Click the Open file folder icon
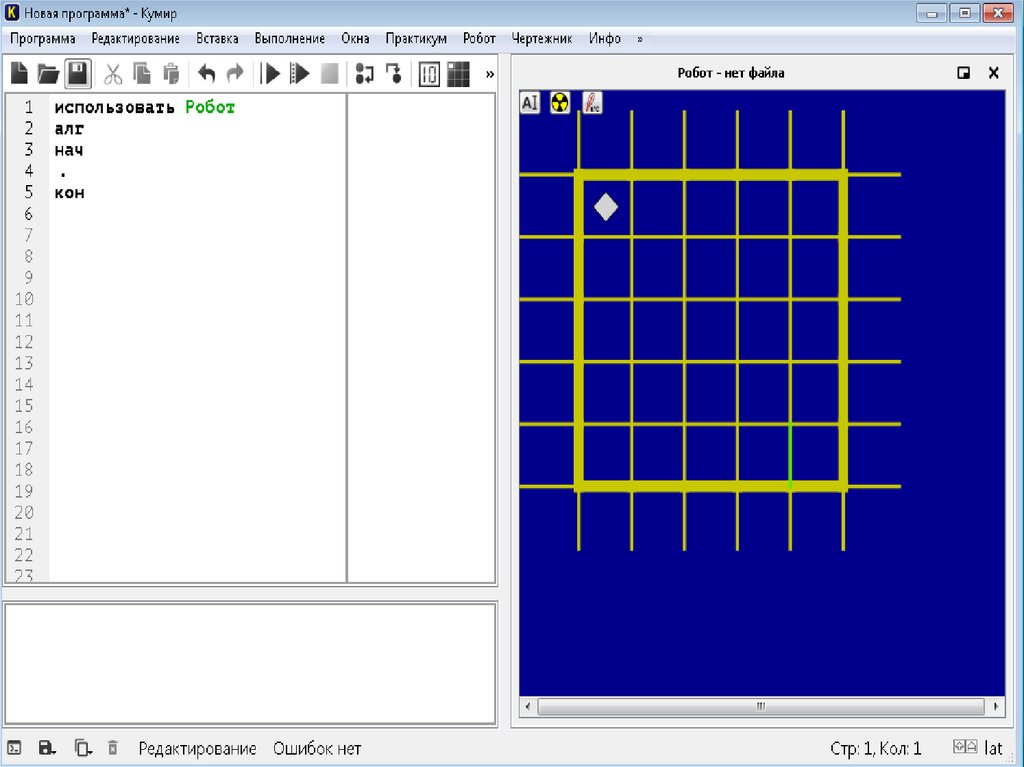The image size is (1024, 767). click(48, 73)
